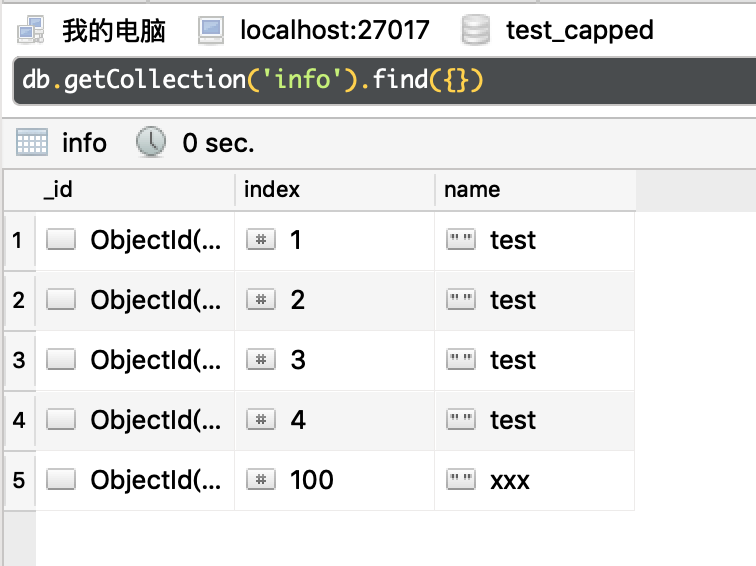Click the string type icon in row 4
The image size is (756, 566).
pyautogui.click(x=461, y=419)
